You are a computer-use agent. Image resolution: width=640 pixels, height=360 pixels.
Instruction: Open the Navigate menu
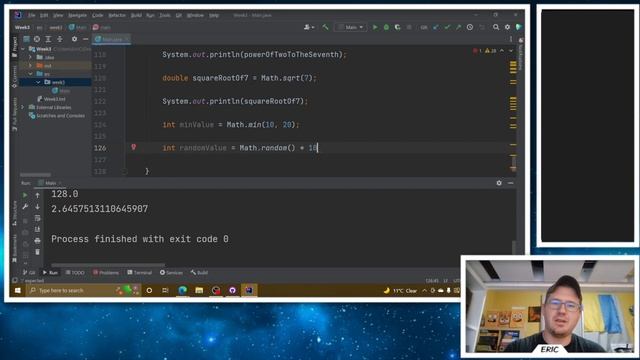coord(77,15)
